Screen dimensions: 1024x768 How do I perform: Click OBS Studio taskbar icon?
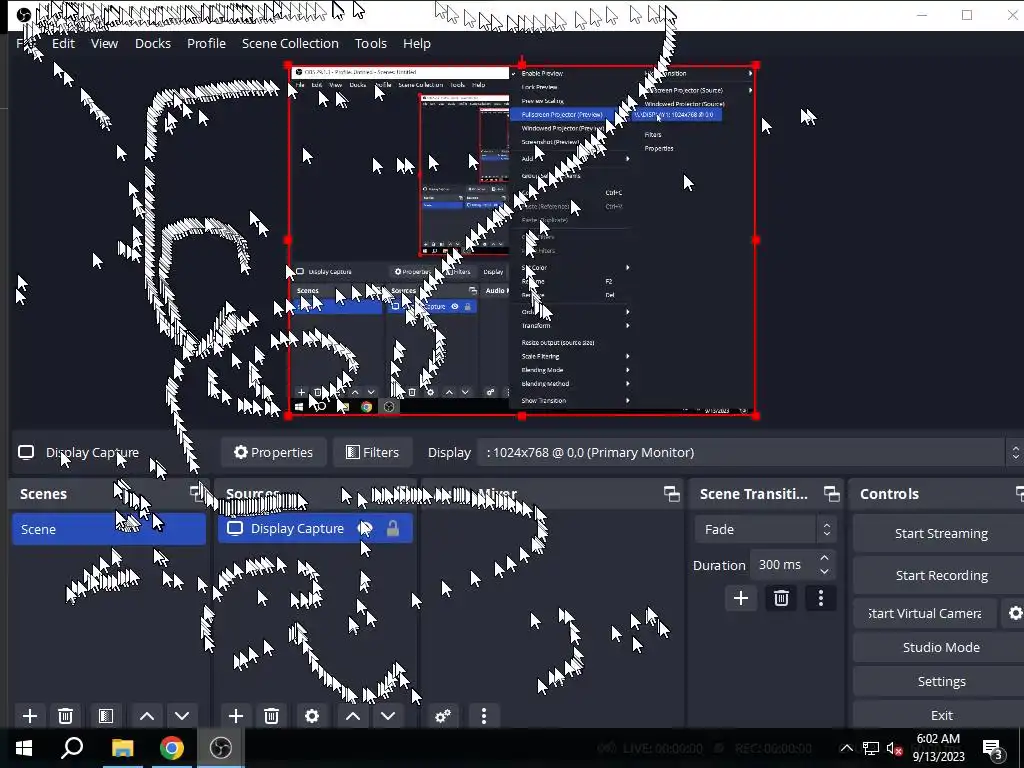coord(221,748)
